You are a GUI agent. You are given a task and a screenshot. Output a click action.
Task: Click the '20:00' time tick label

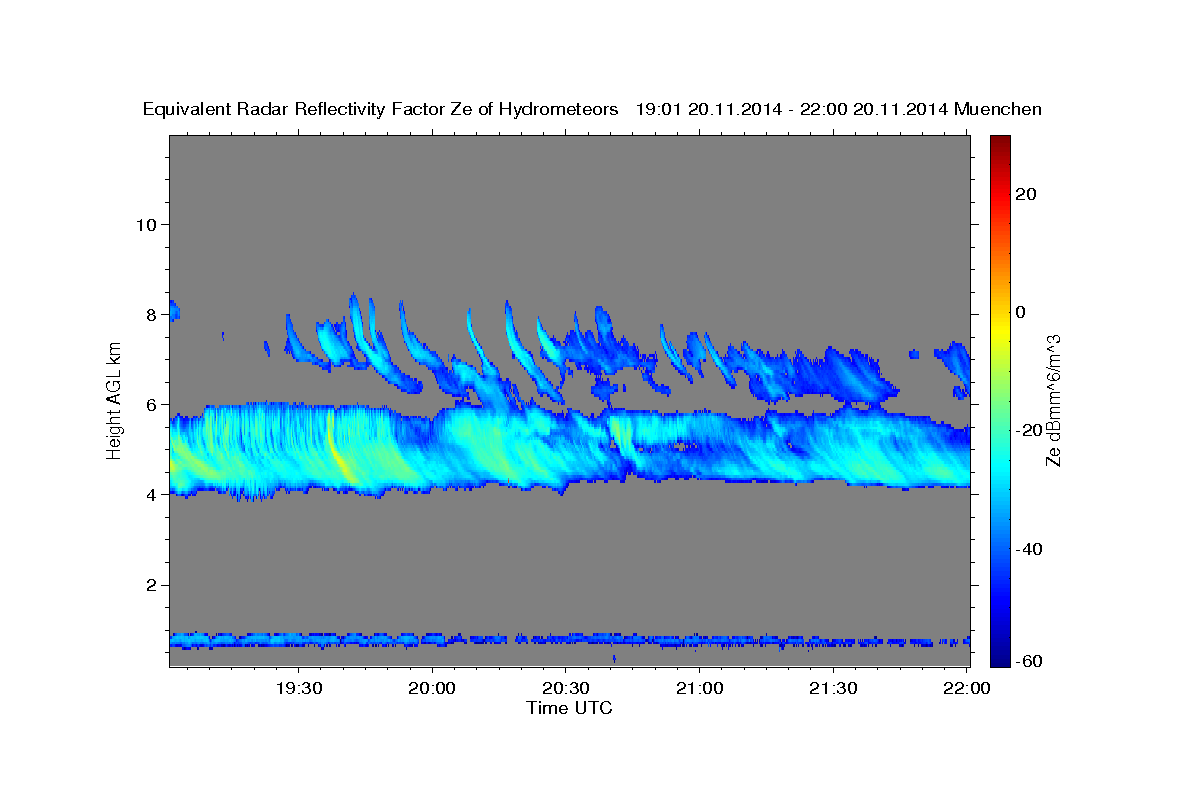pyautogui.click(x=433, y=688)
